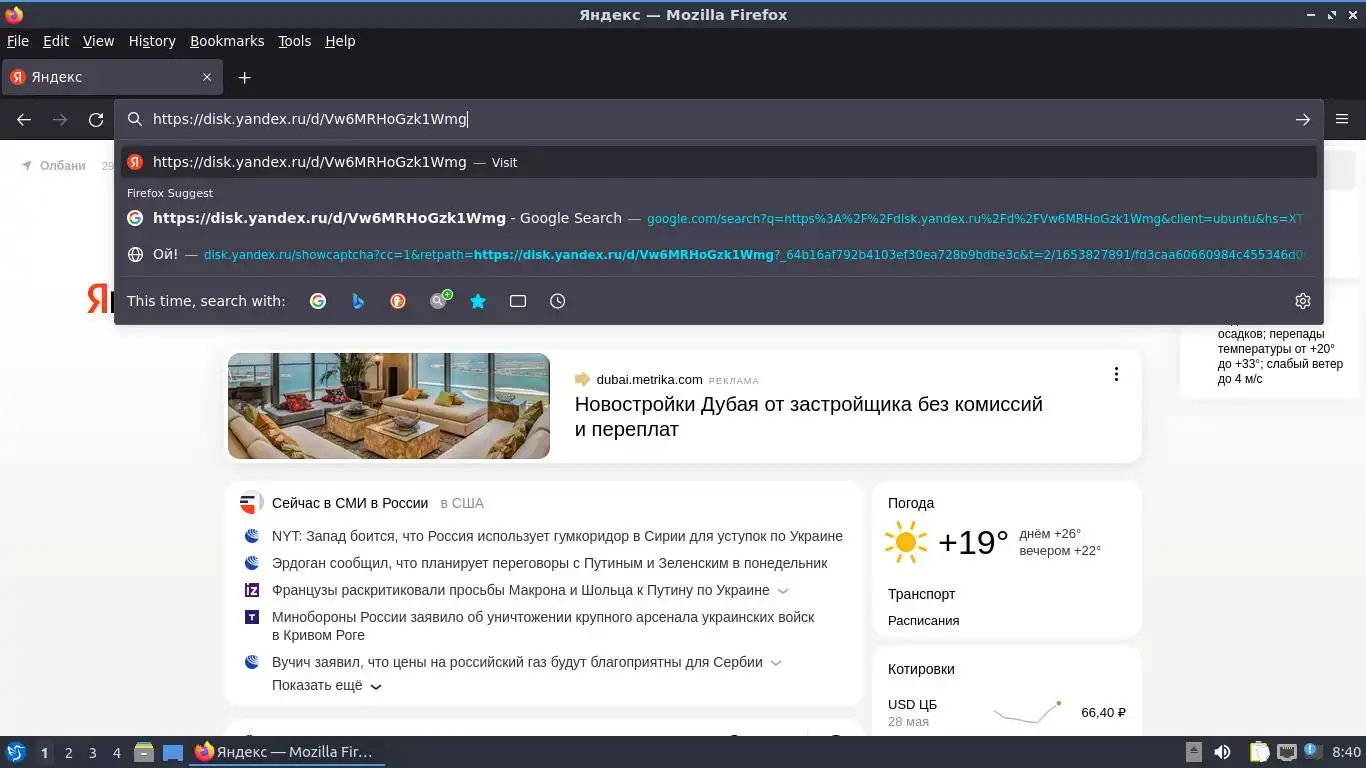Open the Расписания link
This screenshot has width=1366, height=768.
coord(924,620)
